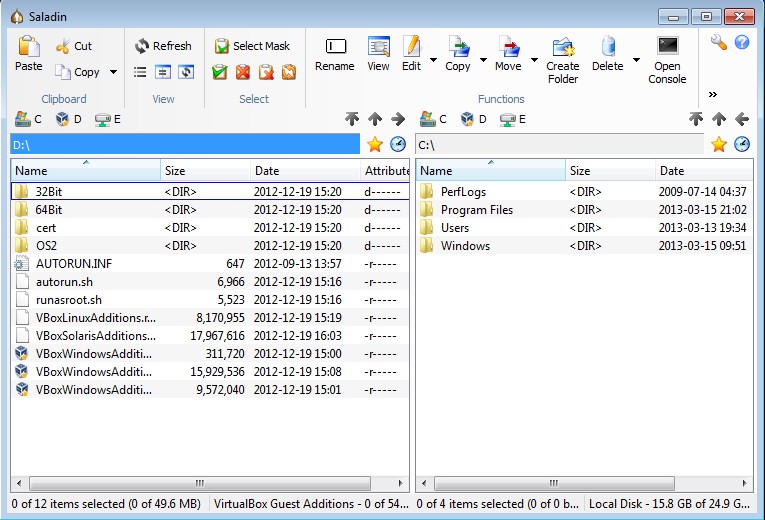The height and width of the screenshot is (520, 765).
Task: Click the left pane bookmarks star
Action: pyautogui.click(x=375, y=144)
